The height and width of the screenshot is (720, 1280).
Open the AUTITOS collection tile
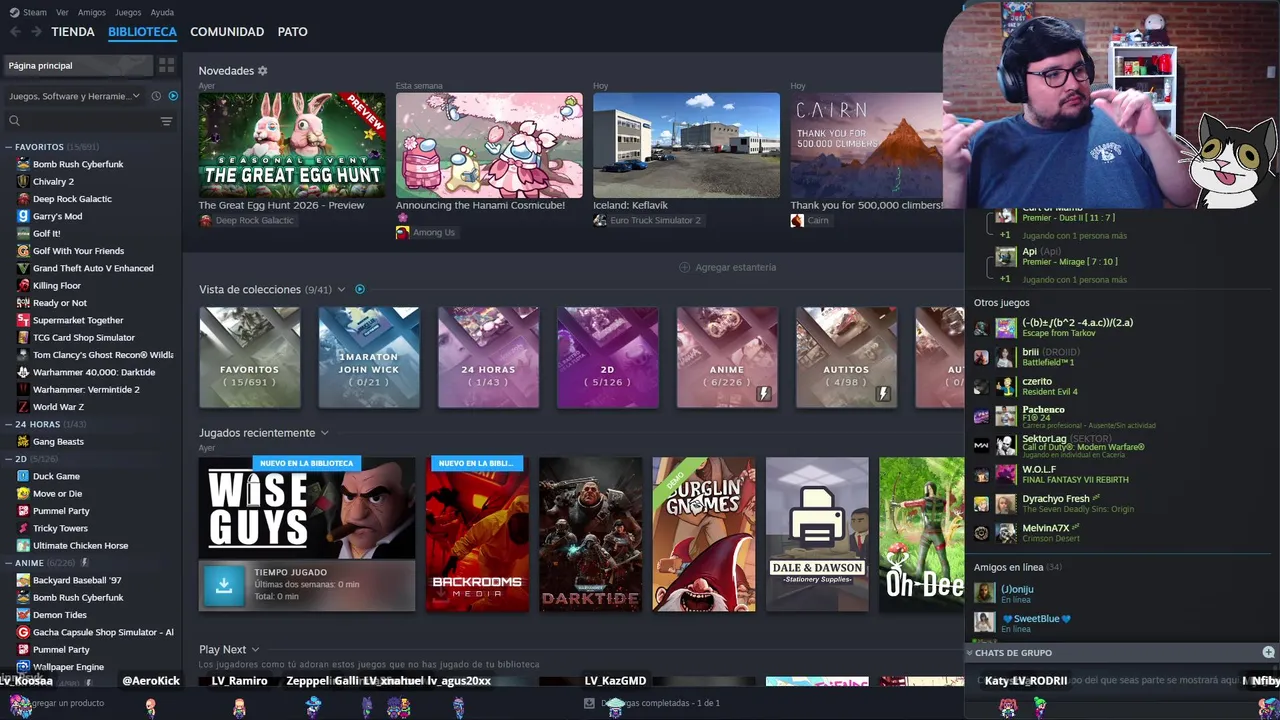(846, 358)
